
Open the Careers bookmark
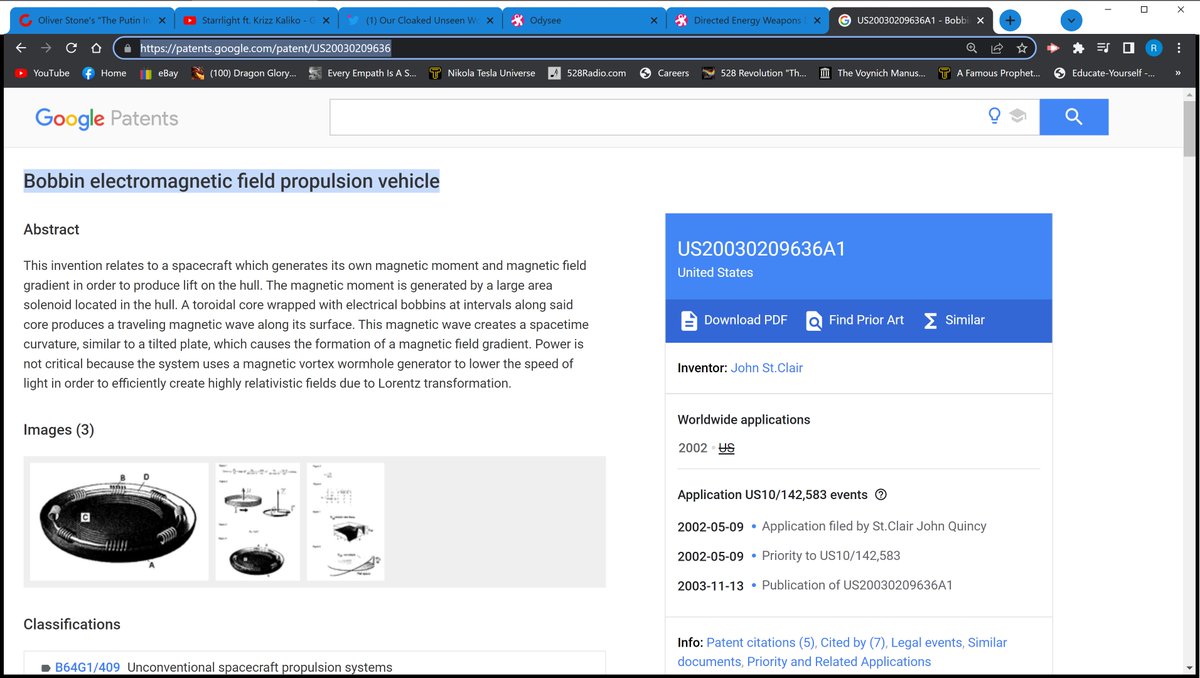point(664,73)
